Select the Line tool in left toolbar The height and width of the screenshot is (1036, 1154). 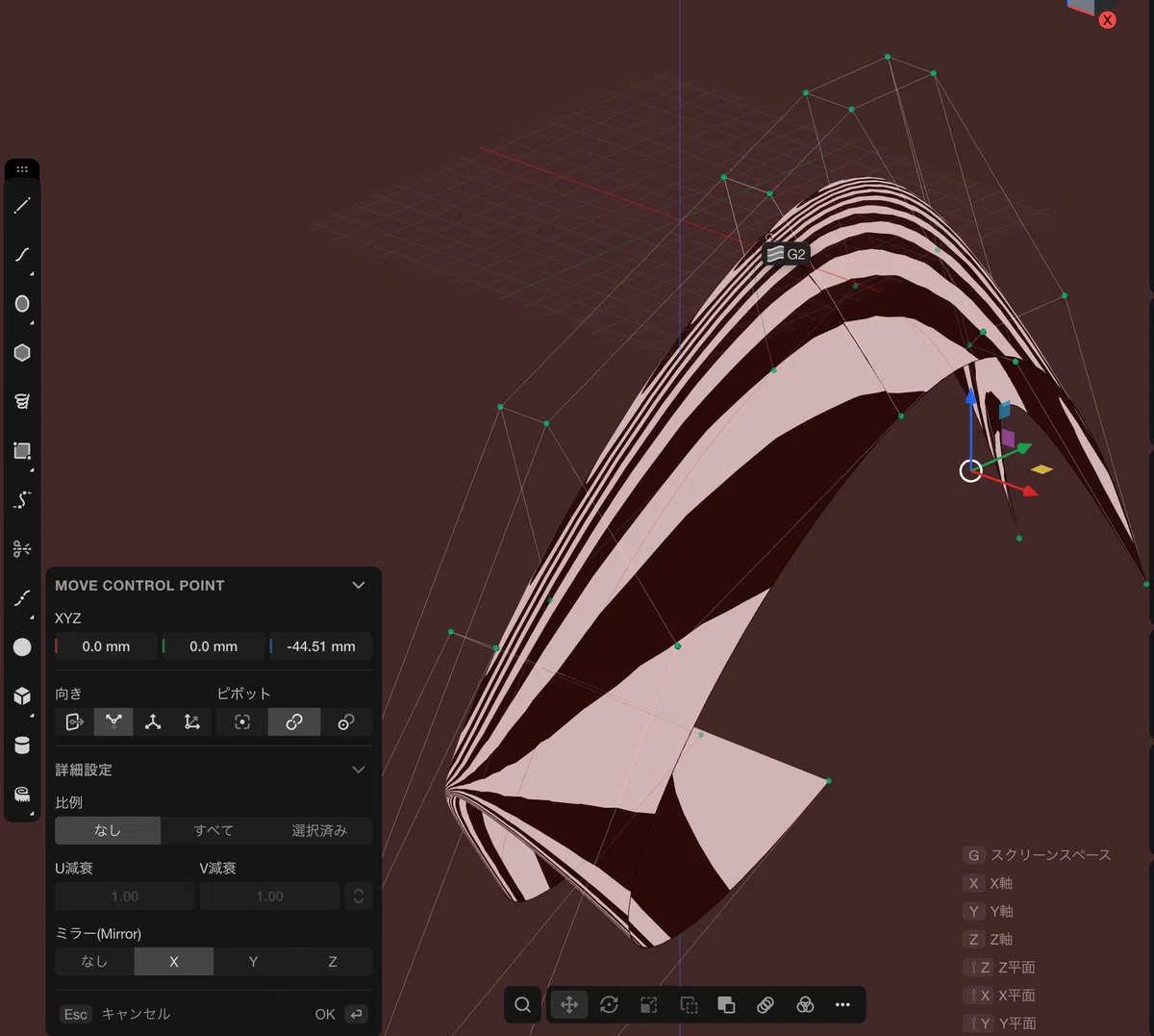pyautogui.click(x=22, y=206)
